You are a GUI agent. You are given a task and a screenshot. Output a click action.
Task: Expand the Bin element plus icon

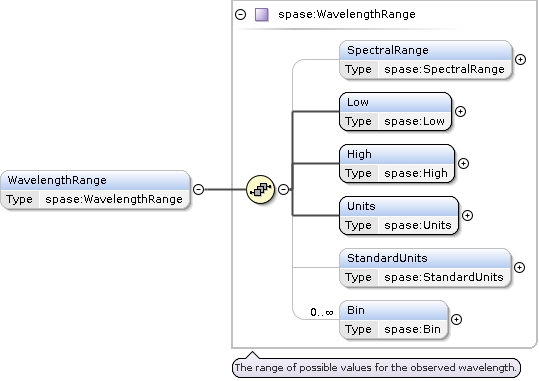[456, 319]
